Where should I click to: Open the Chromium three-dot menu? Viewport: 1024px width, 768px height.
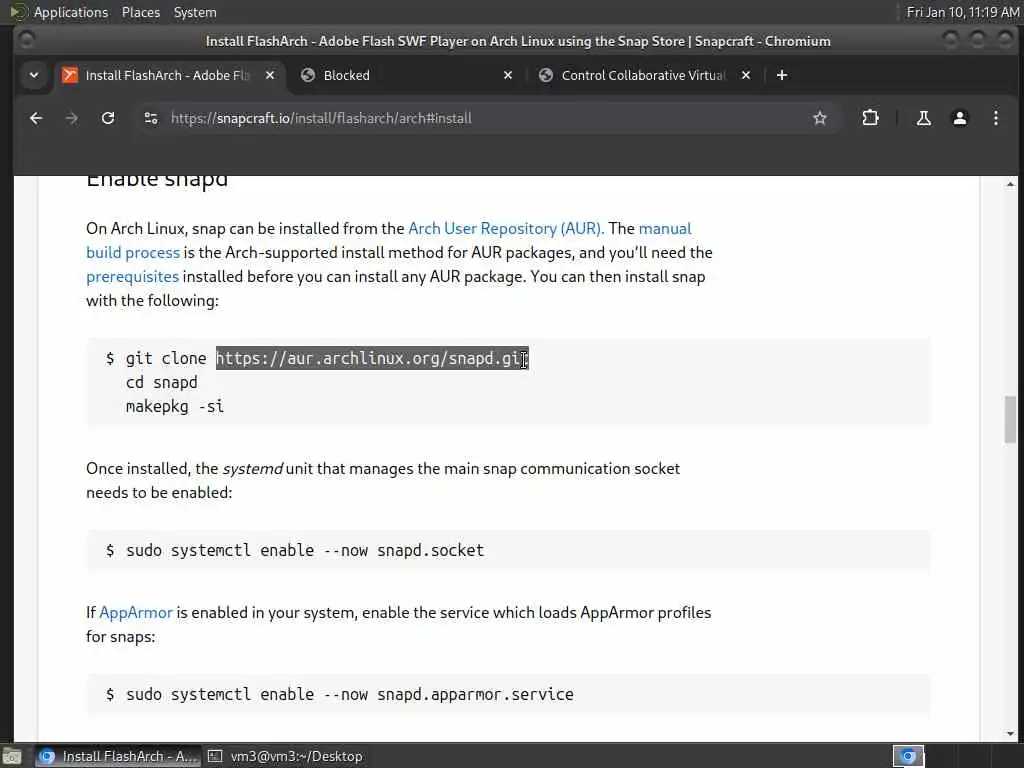pyautogui.click(x=995, y=118)
